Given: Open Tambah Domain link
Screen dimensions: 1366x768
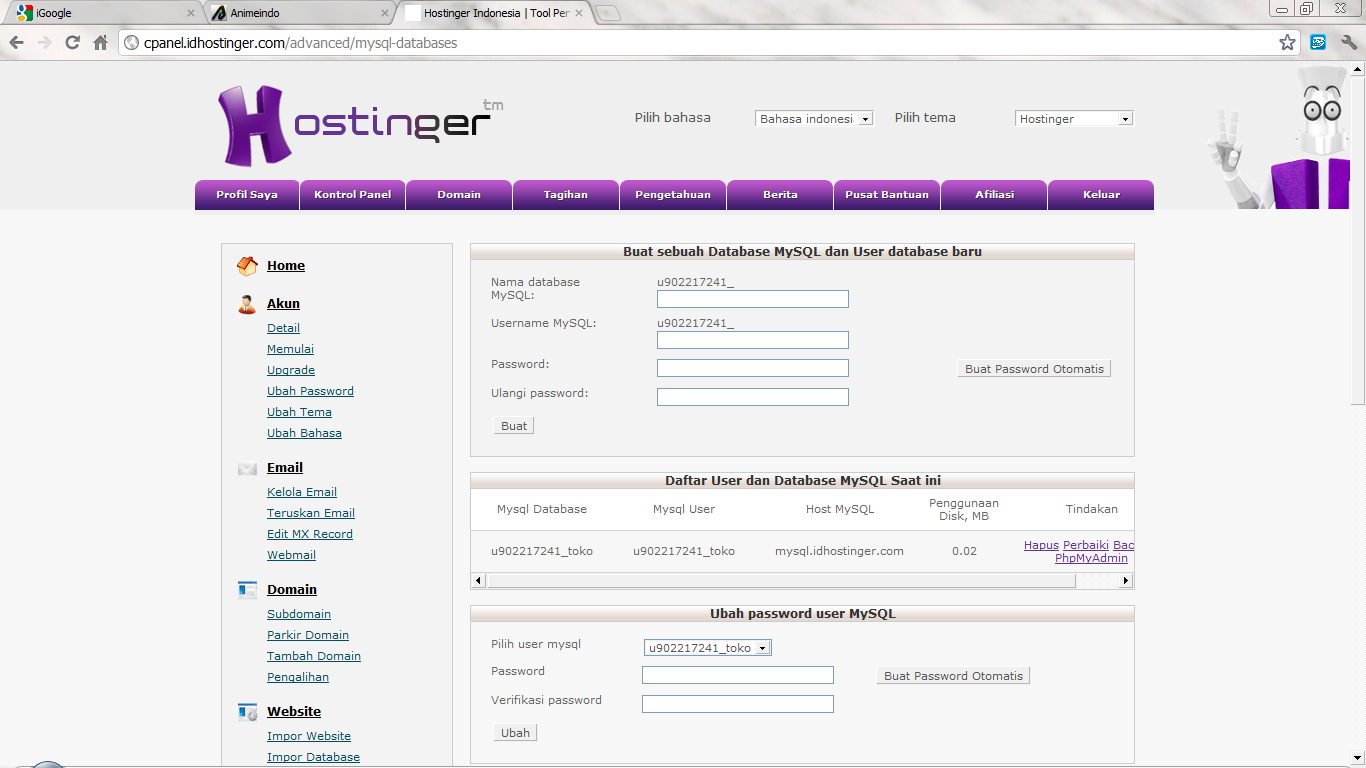Looking at the screenshot, I should (314, 656).
